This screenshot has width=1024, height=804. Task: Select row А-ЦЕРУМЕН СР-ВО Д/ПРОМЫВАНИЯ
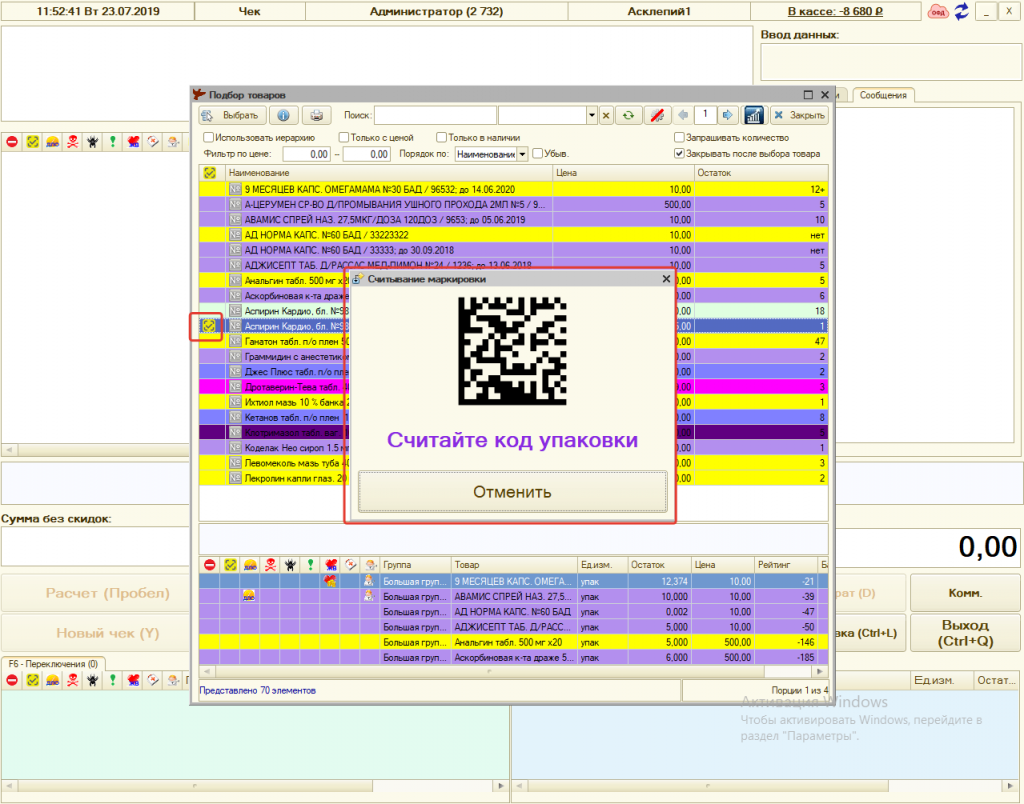[x=514, y=204]
